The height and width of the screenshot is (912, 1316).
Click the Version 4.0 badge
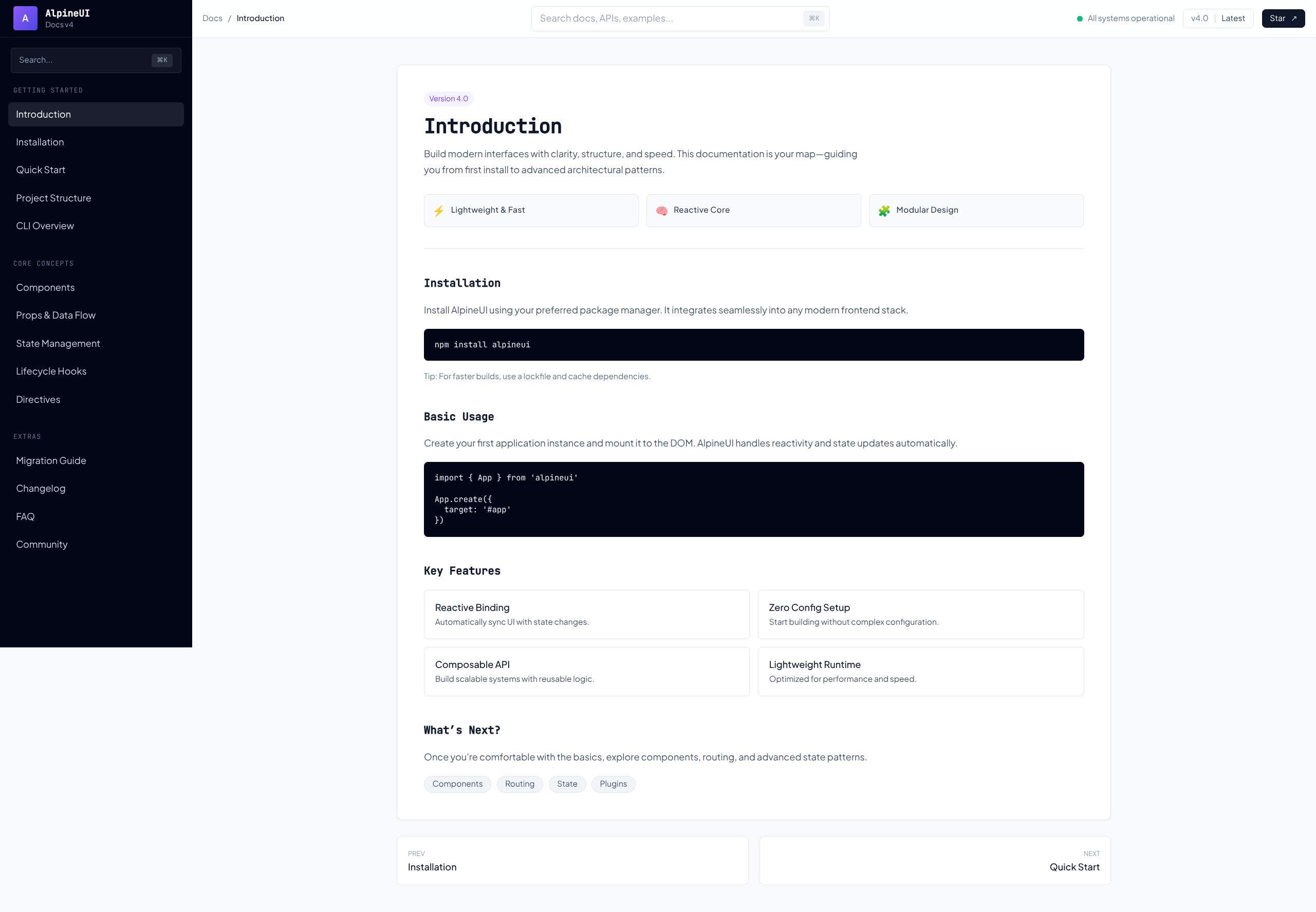pos(449,99)
